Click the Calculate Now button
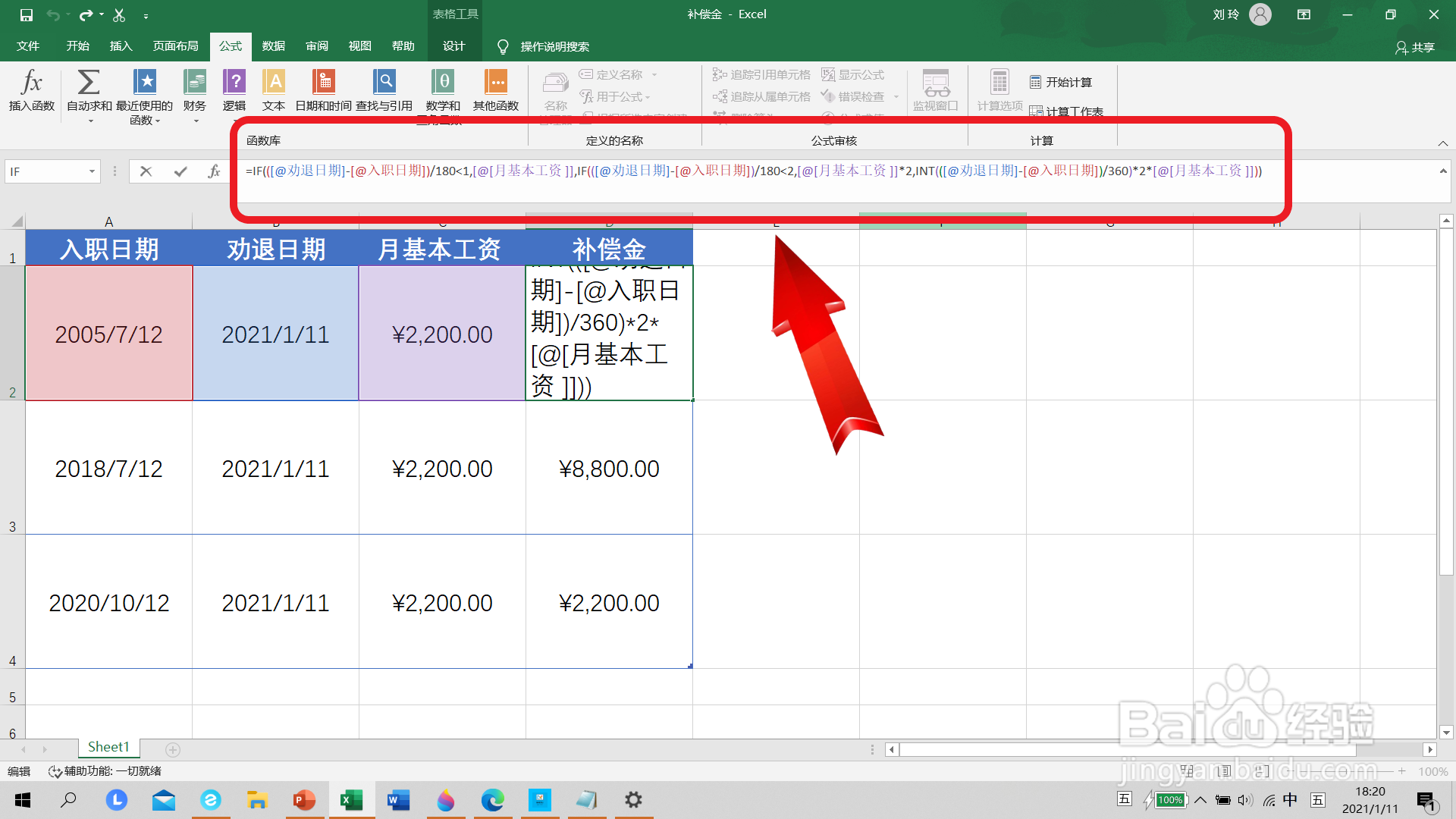Image resolution: width=1456 pixels, height=819 pixels. pos(1061,82)
